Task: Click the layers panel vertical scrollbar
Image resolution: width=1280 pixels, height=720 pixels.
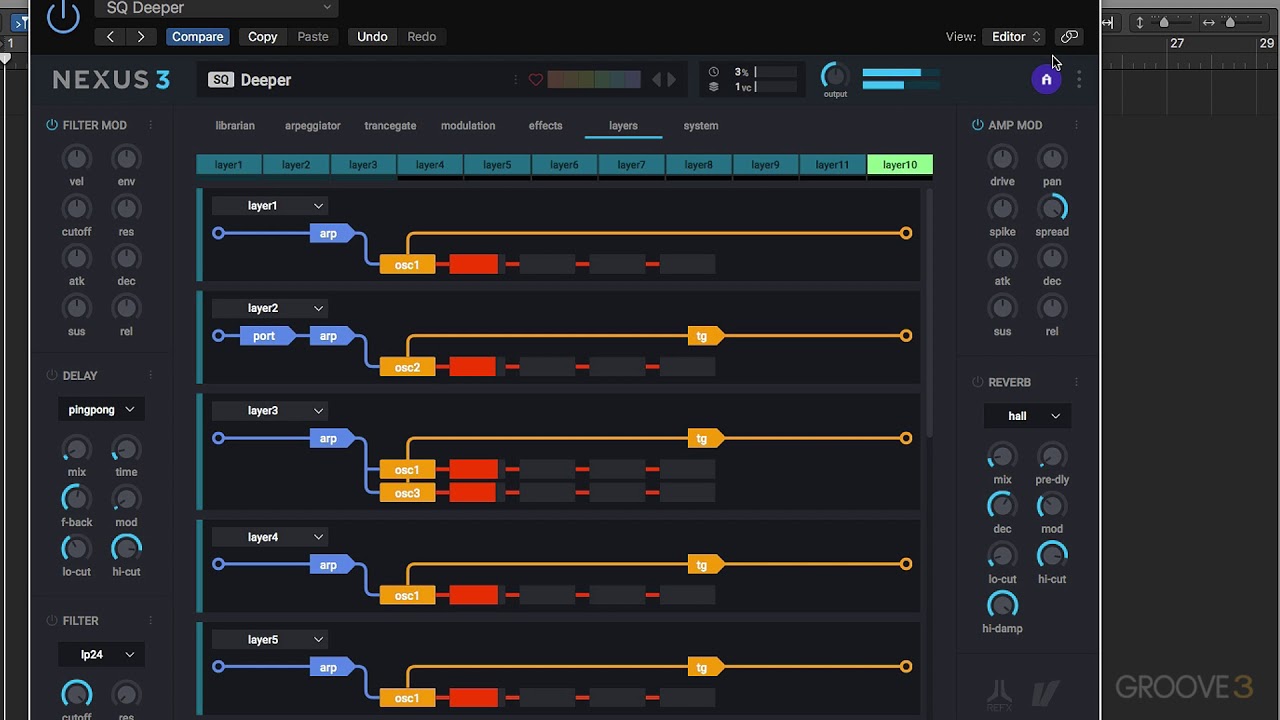Action: [928, 312]
